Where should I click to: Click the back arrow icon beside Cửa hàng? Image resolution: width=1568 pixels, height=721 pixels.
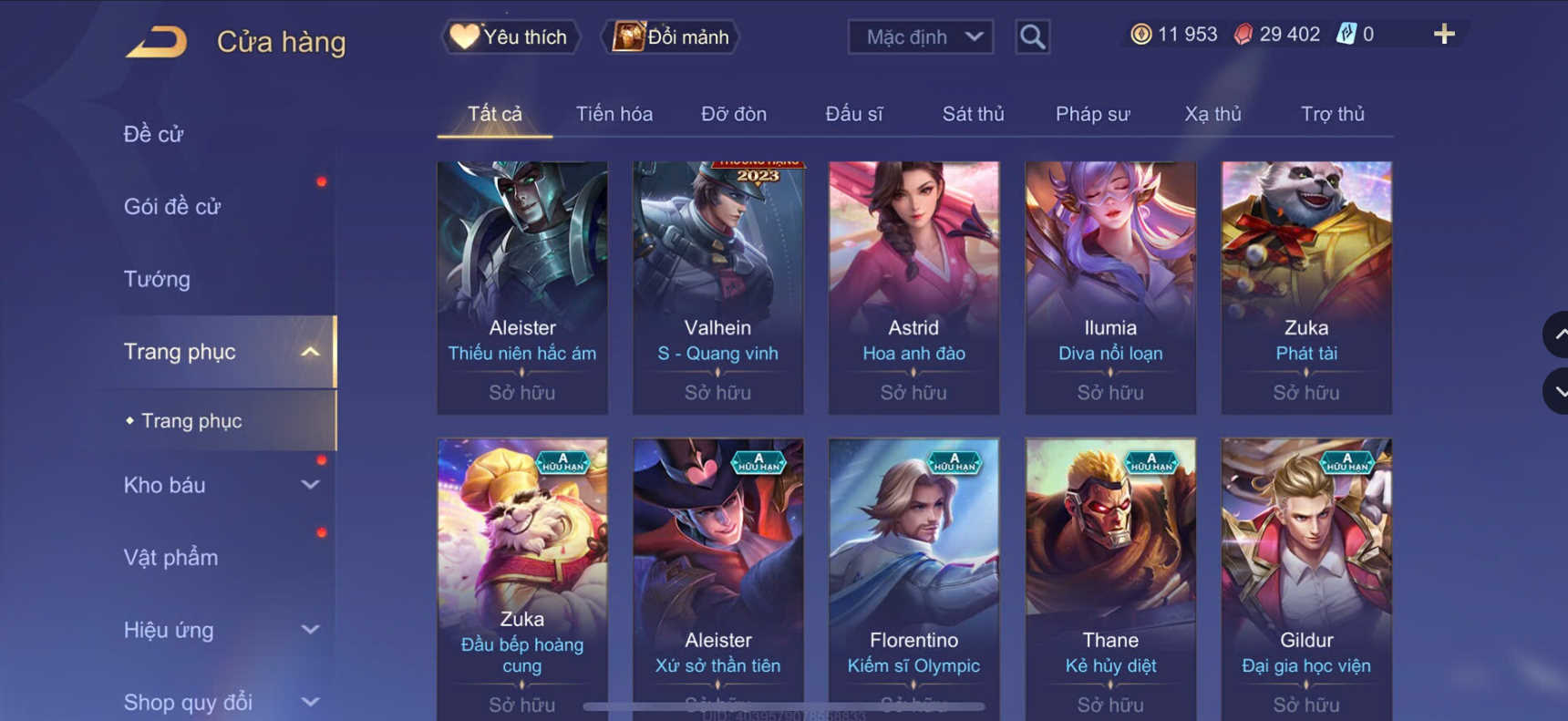tap(157, 42)
